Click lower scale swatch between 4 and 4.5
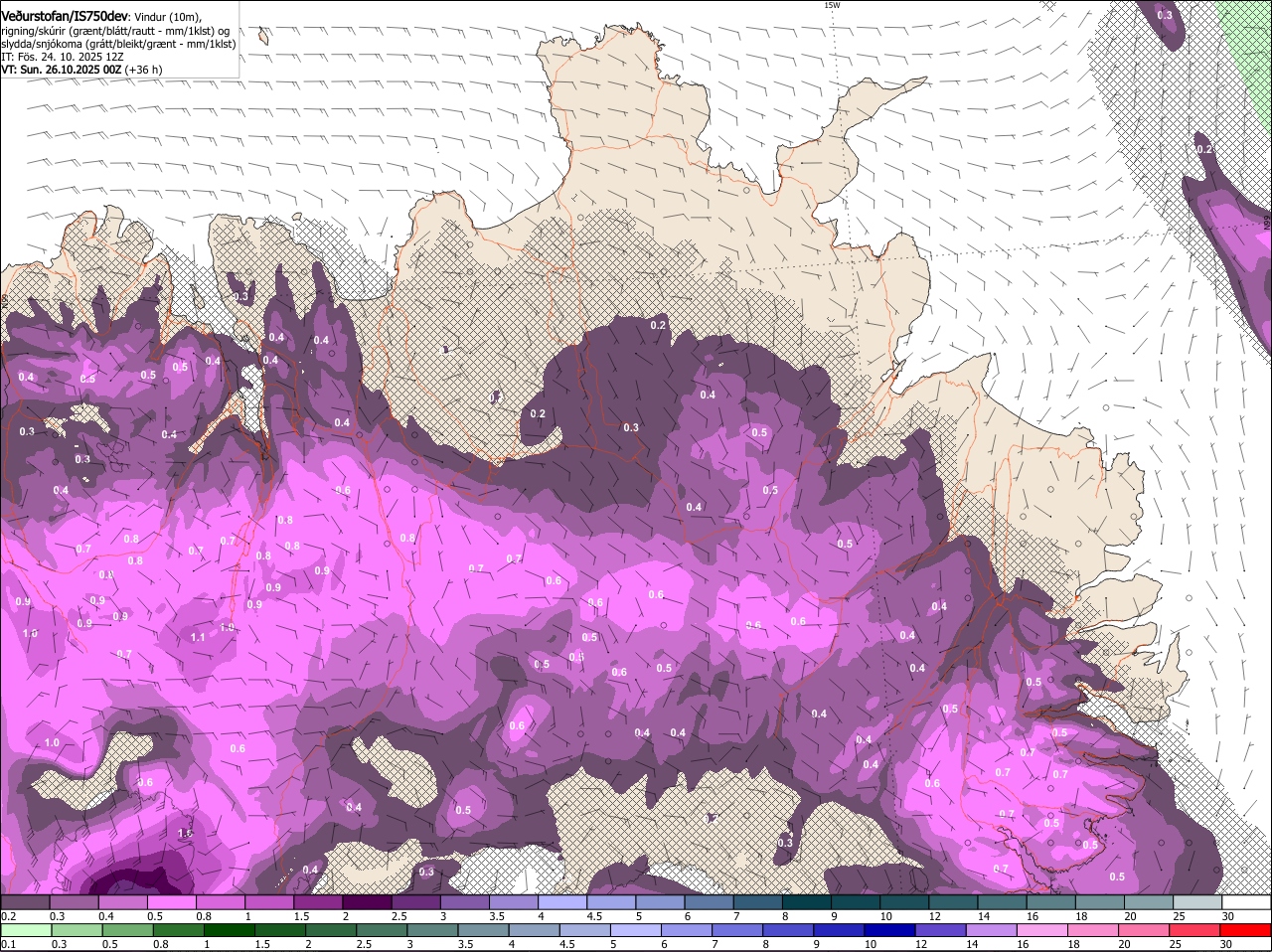The width and height of the screenshot is (1272, 952). (533, 930)
